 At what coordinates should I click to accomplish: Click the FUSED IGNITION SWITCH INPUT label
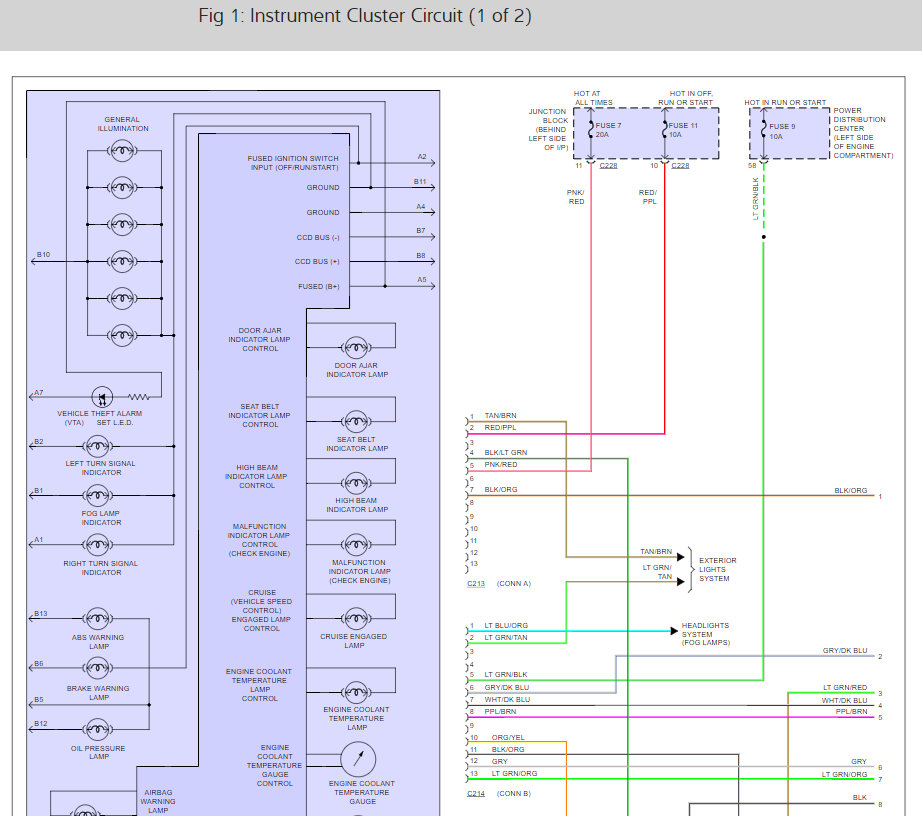click(x=293, y=163)
